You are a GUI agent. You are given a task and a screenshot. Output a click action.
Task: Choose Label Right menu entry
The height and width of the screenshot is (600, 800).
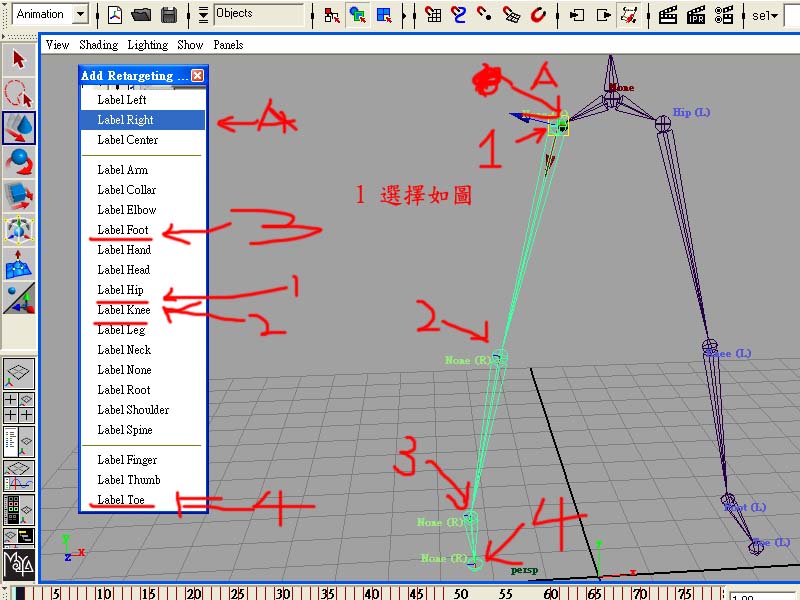tap(143, 120)
